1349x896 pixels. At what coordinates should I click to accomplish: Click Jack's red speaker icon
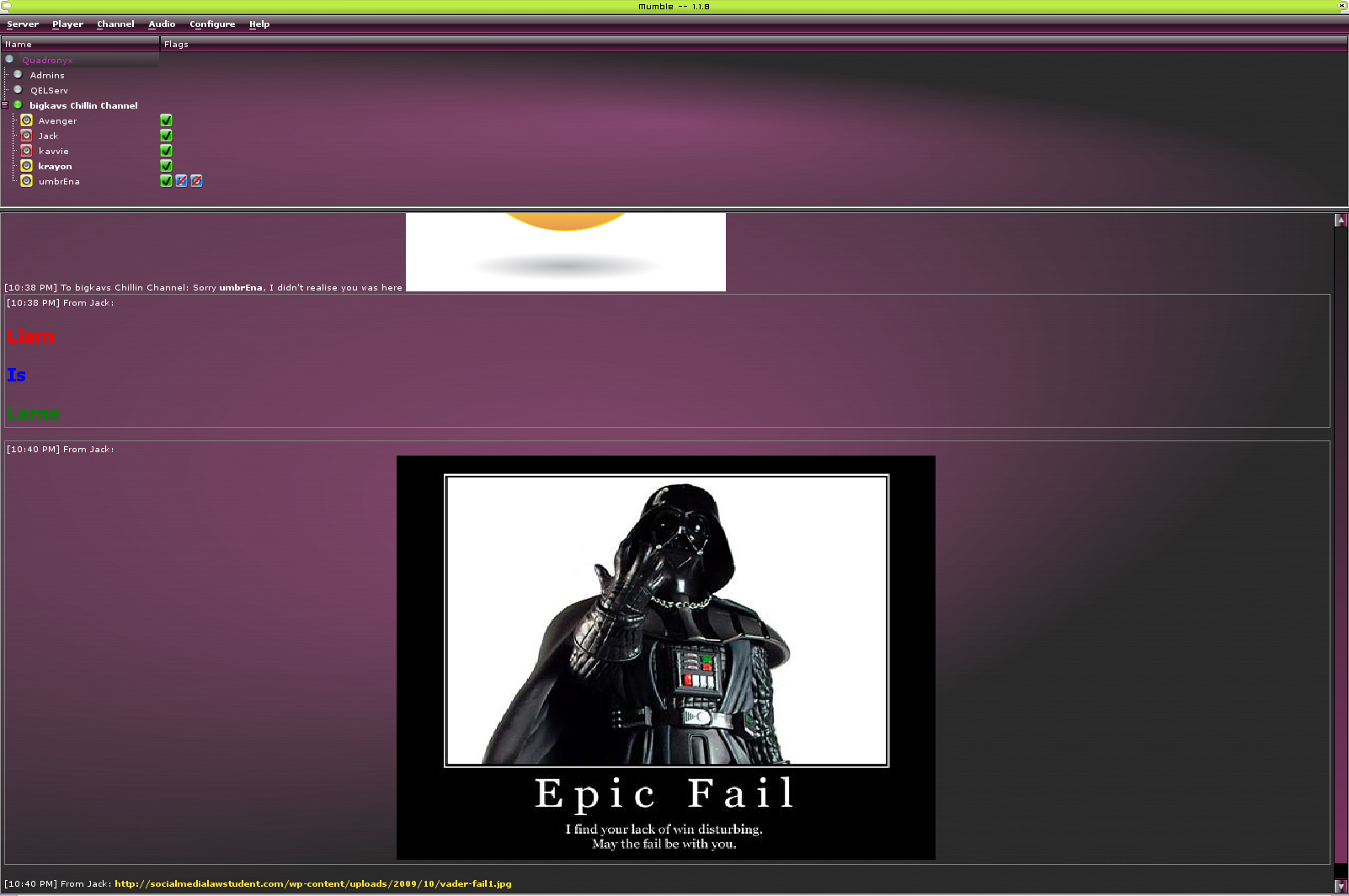[x=27, y=136]
